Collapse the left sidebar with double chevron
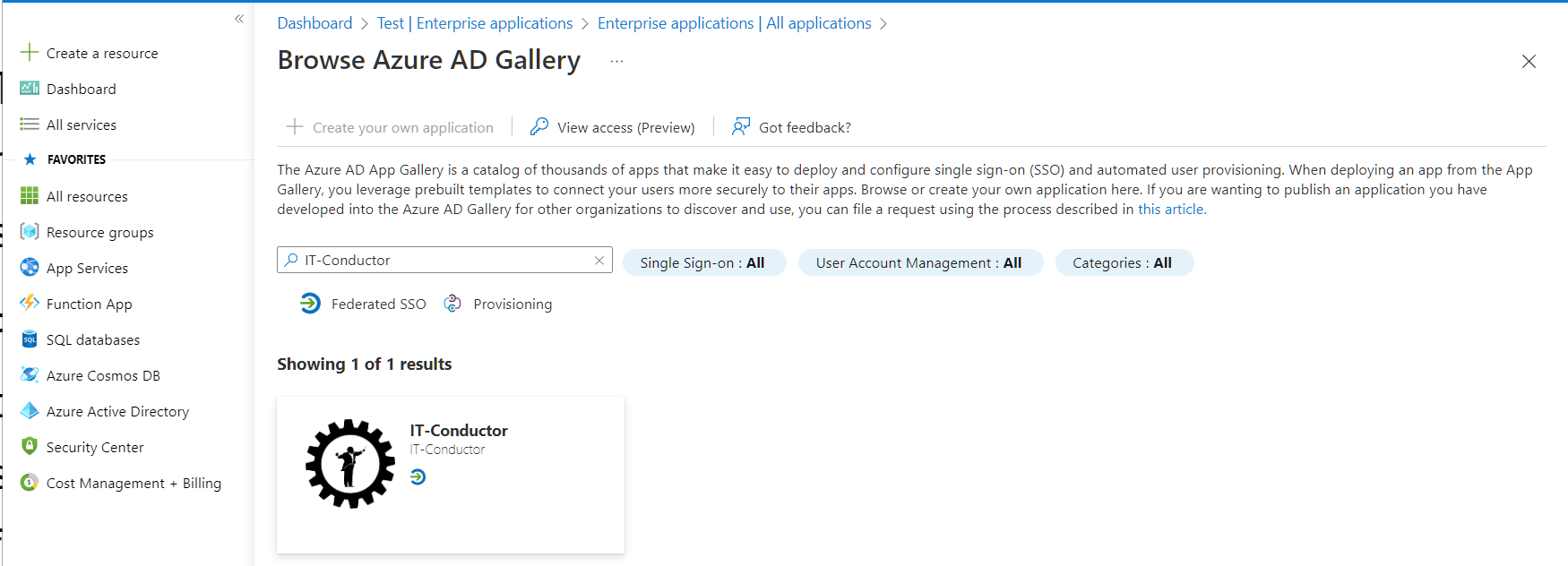 coord(239,19)
